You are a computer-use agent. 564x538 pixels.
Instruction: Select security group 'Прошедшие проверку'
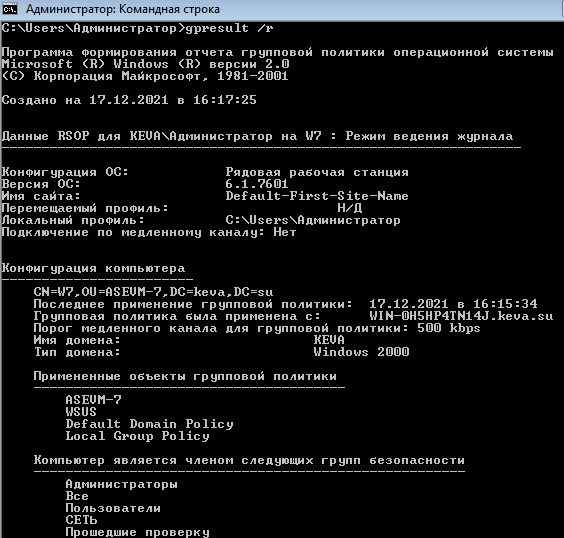pos(137,532)
